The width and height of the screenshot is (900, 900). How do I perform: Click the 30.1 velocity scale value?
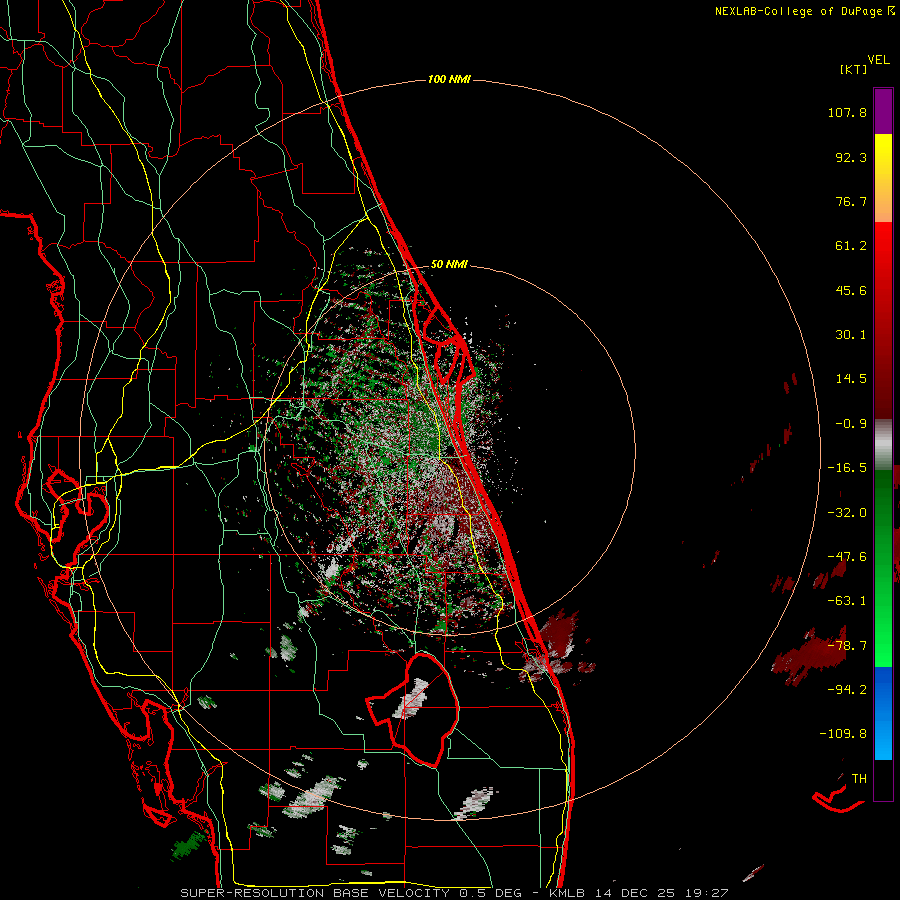point(851,335)
